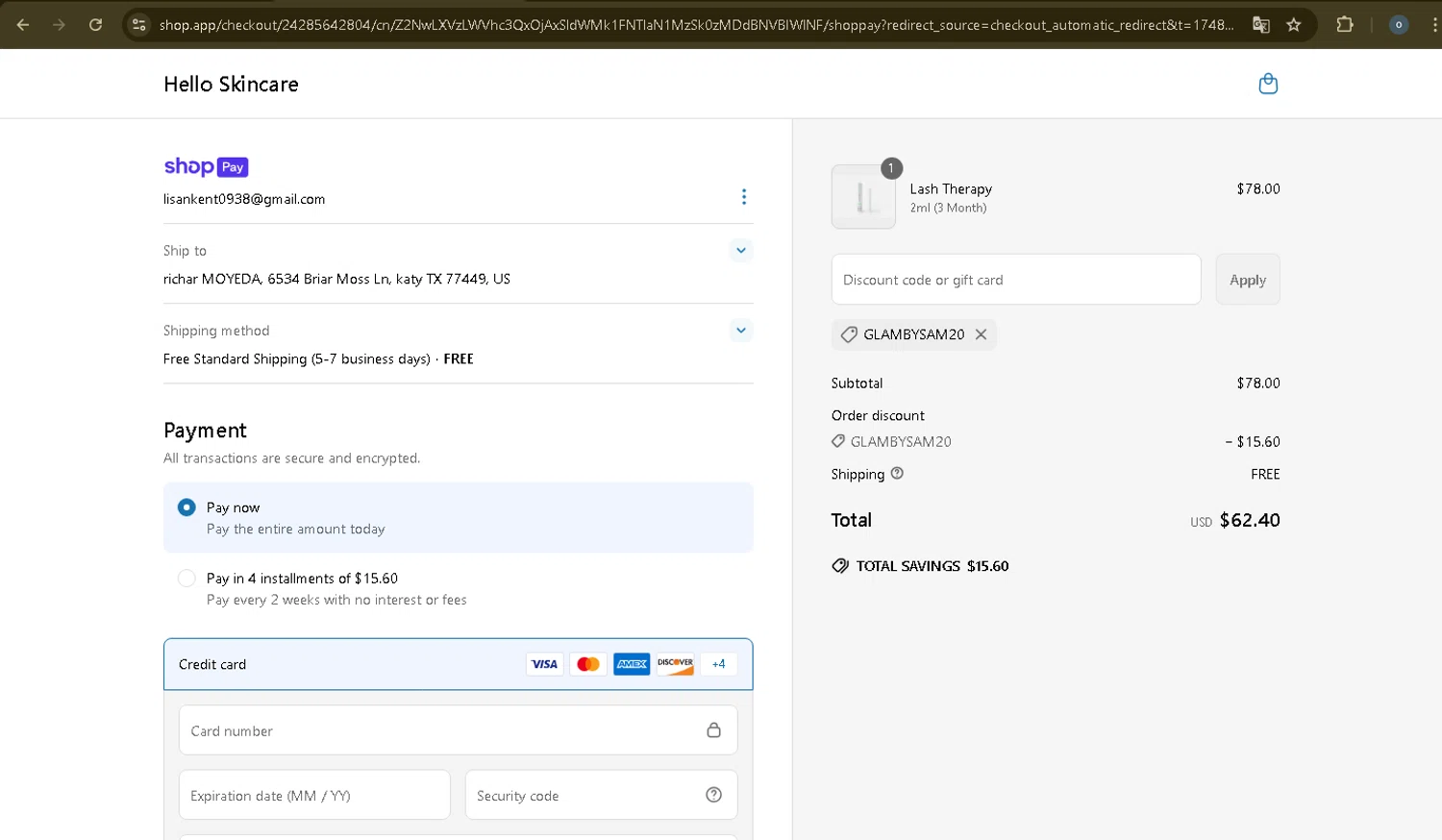1442x840 pixels.
Task: Expand the Ship to address section
Action: pos(740,250)
